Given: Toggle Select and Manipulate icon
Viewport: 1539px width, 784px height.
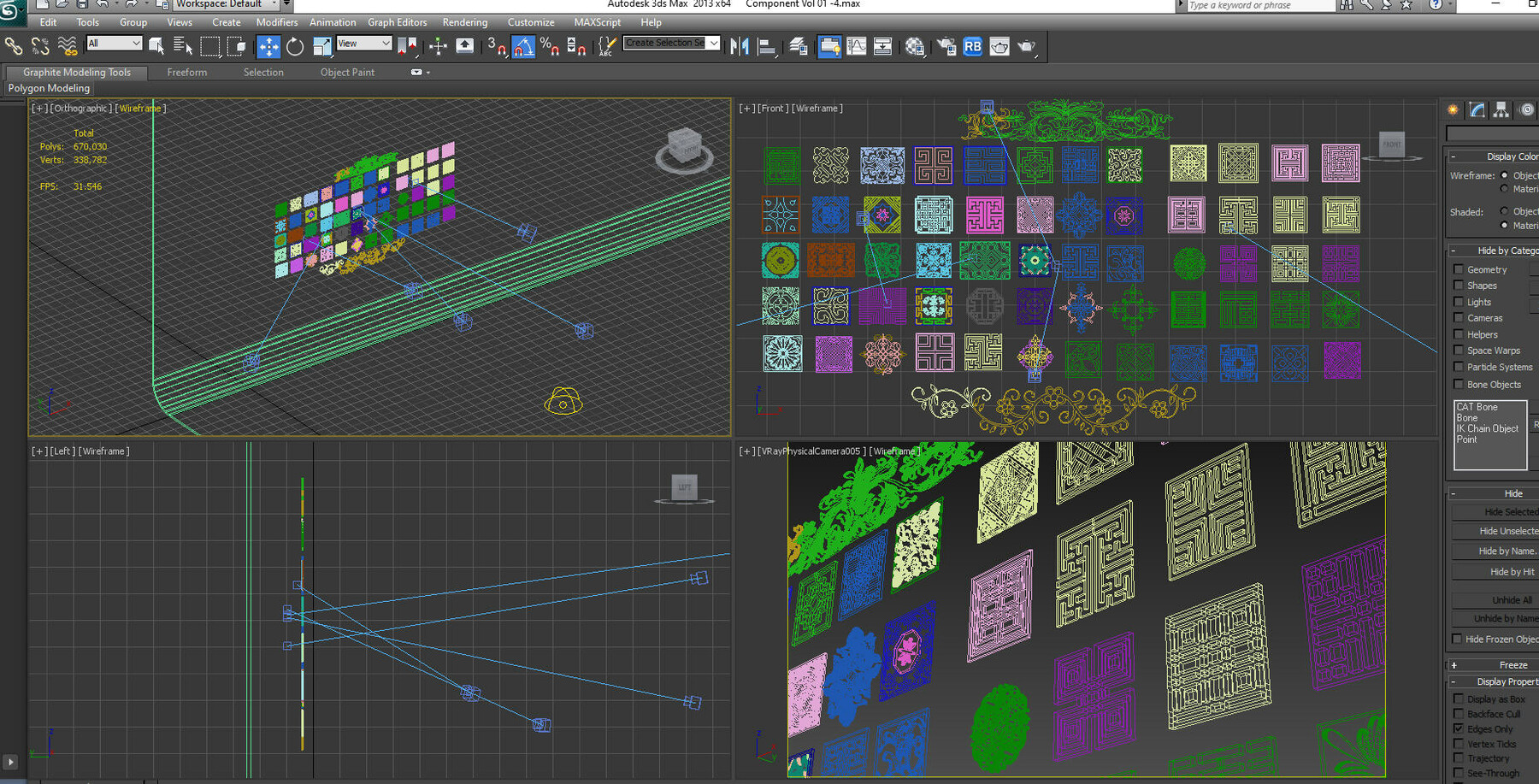Looking at the screenshot, I should [x=438, y=46].
